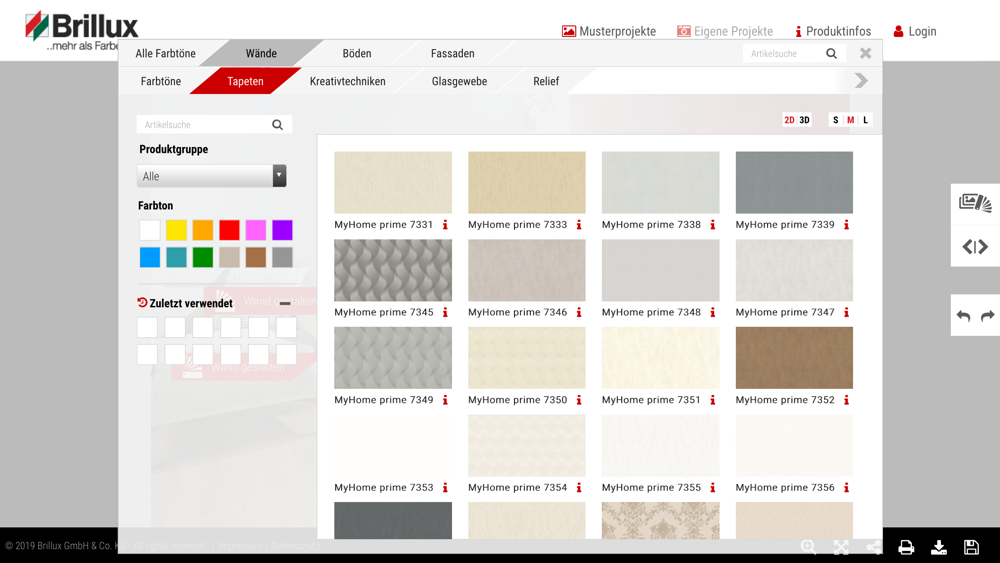Select MyHome prime 7339 wallpaper thumbnail

(794, 182)
